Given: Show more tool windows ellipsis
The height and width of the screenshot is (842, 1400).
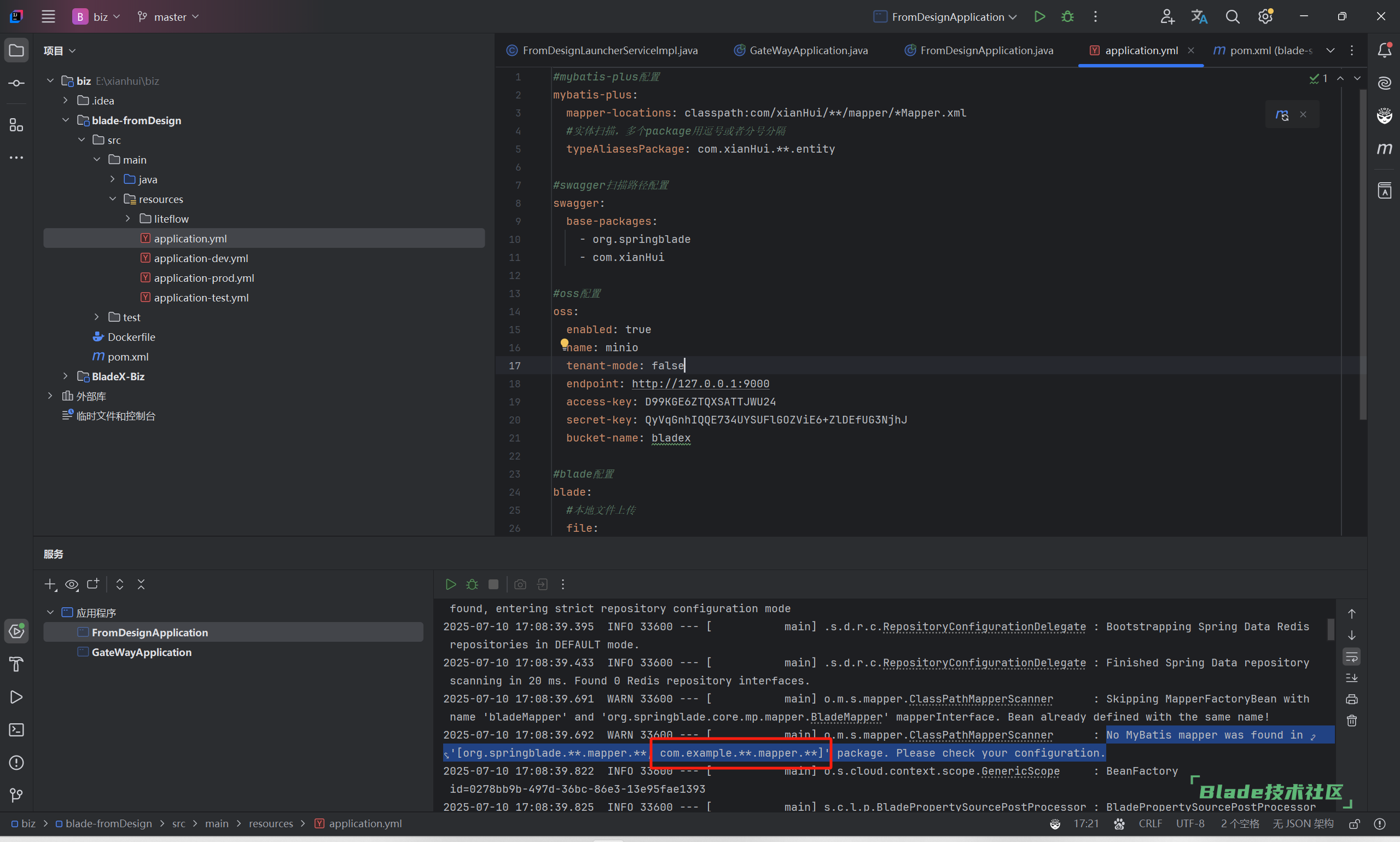Looking at the screenshot, I should 16,157.
